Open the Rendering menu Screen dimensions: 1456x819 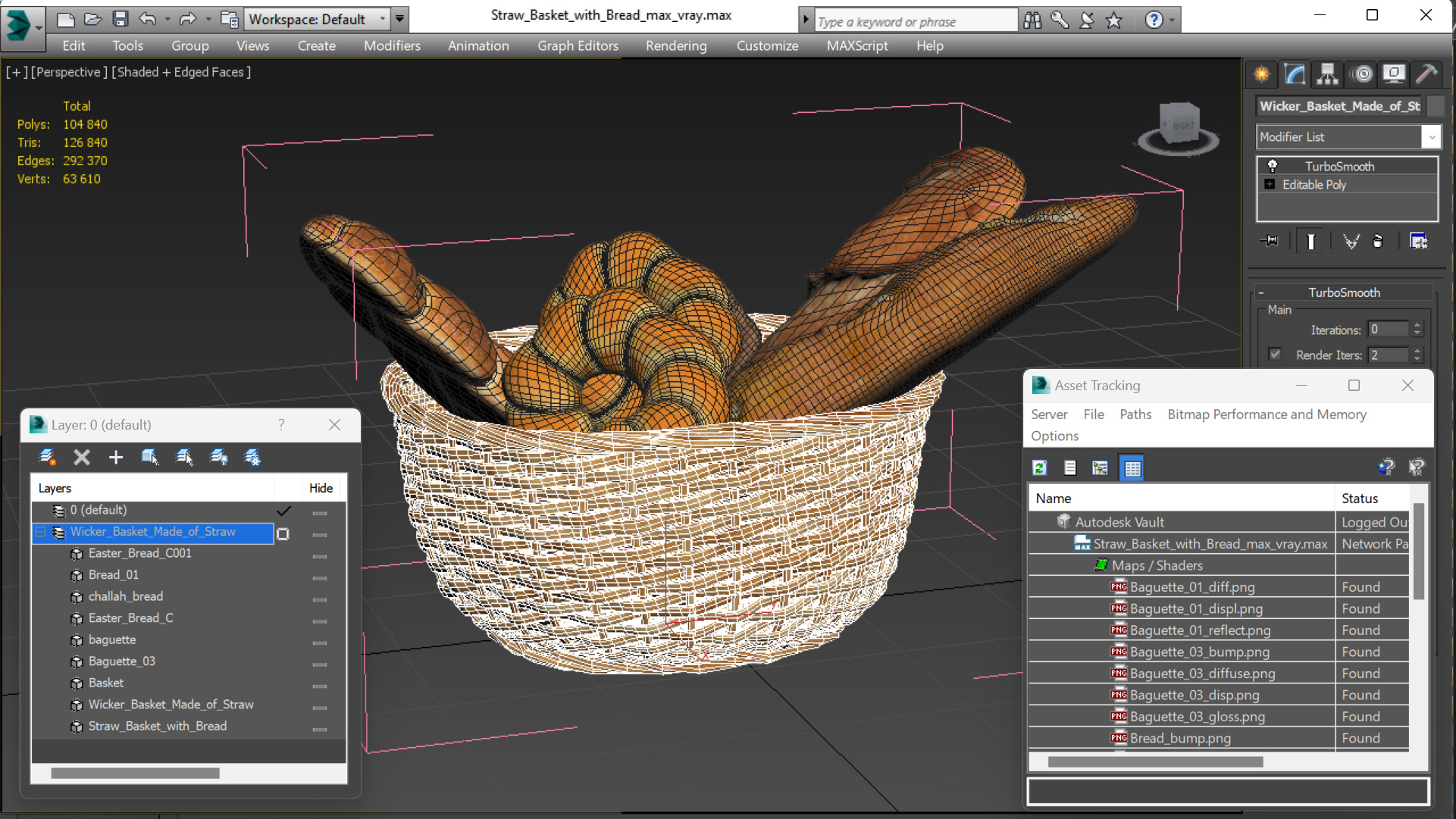coord(676,46)
